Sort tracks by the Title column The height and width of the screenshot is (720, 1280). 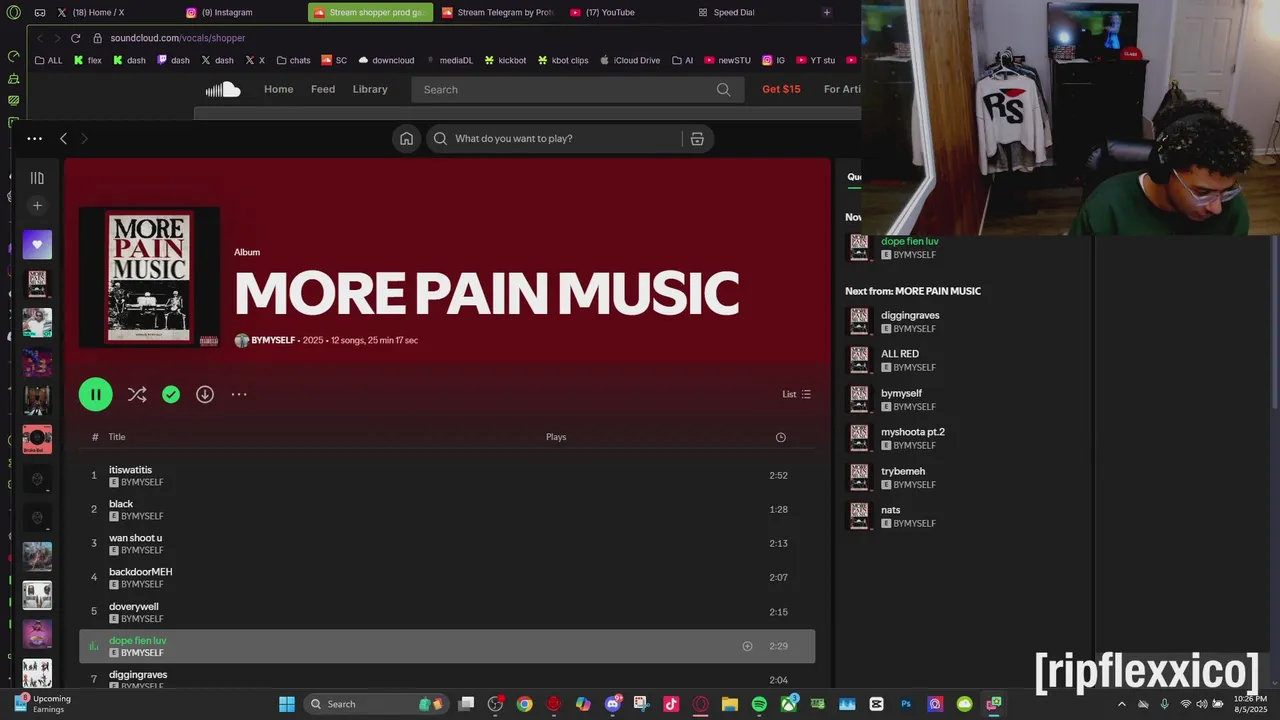coord(117,437)
